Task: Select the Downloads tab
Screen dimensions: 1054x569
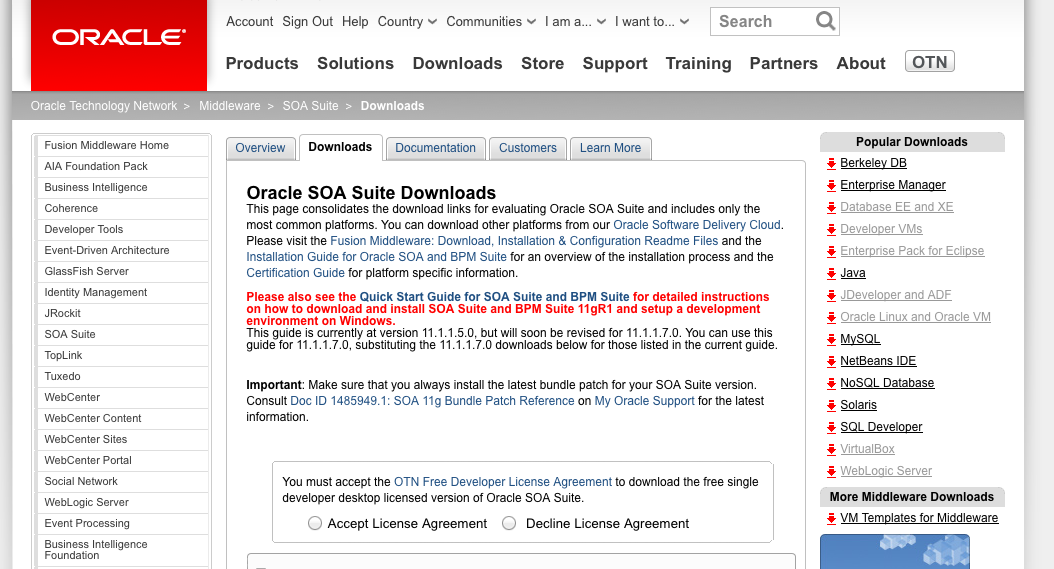Action: pyautogui.click(x=340, y=147)
